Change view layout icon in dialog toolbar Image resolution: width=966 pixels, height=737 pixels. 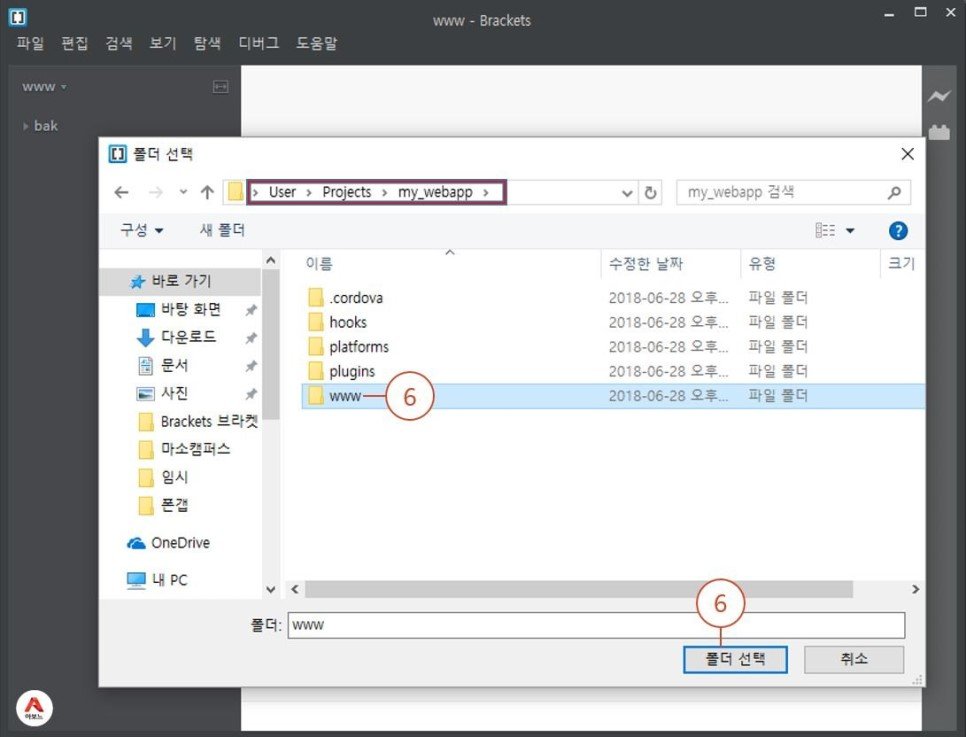click(825, 230)
